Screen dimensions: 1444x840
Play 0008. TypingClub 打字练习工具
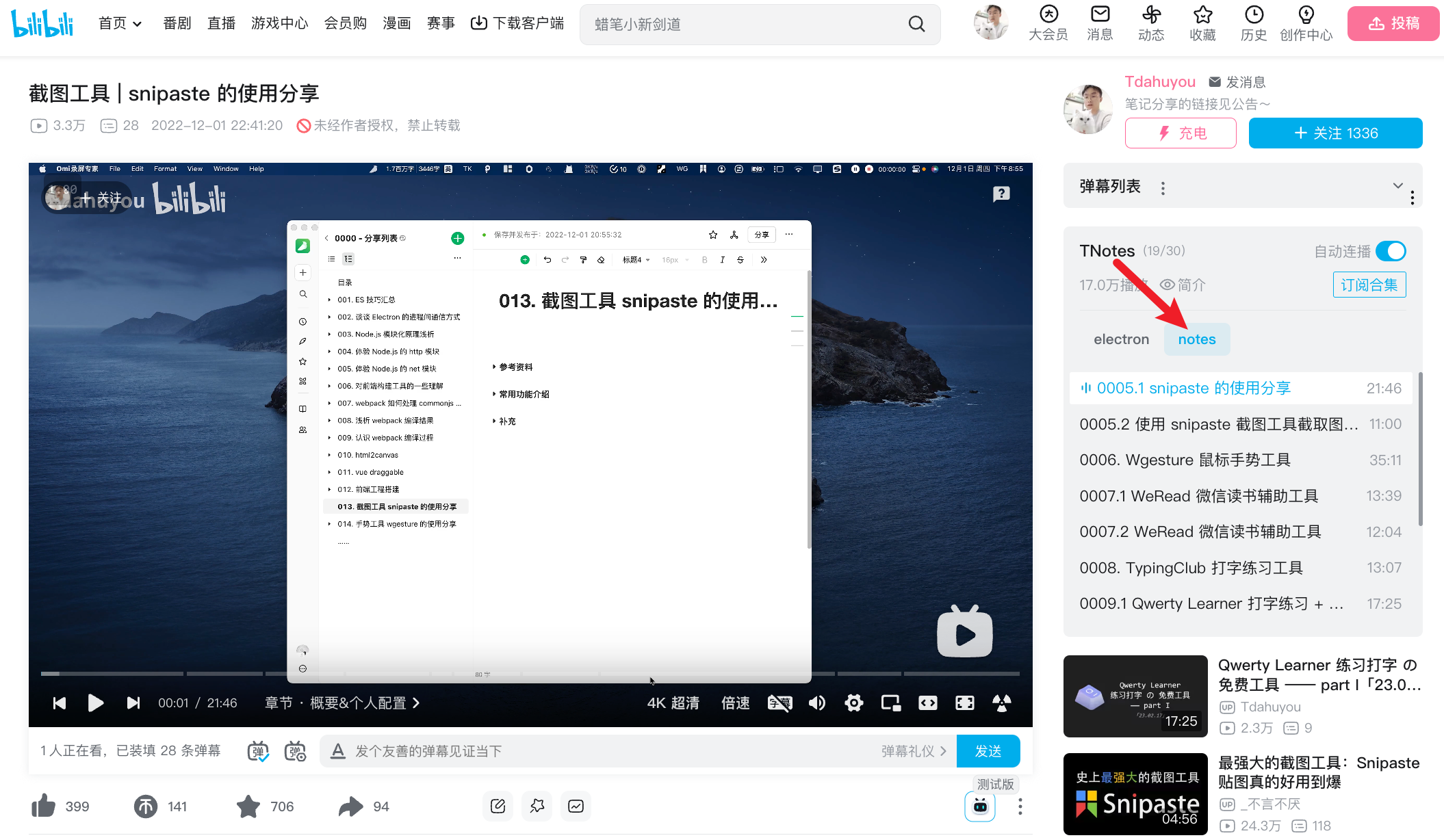point(1240,568)
